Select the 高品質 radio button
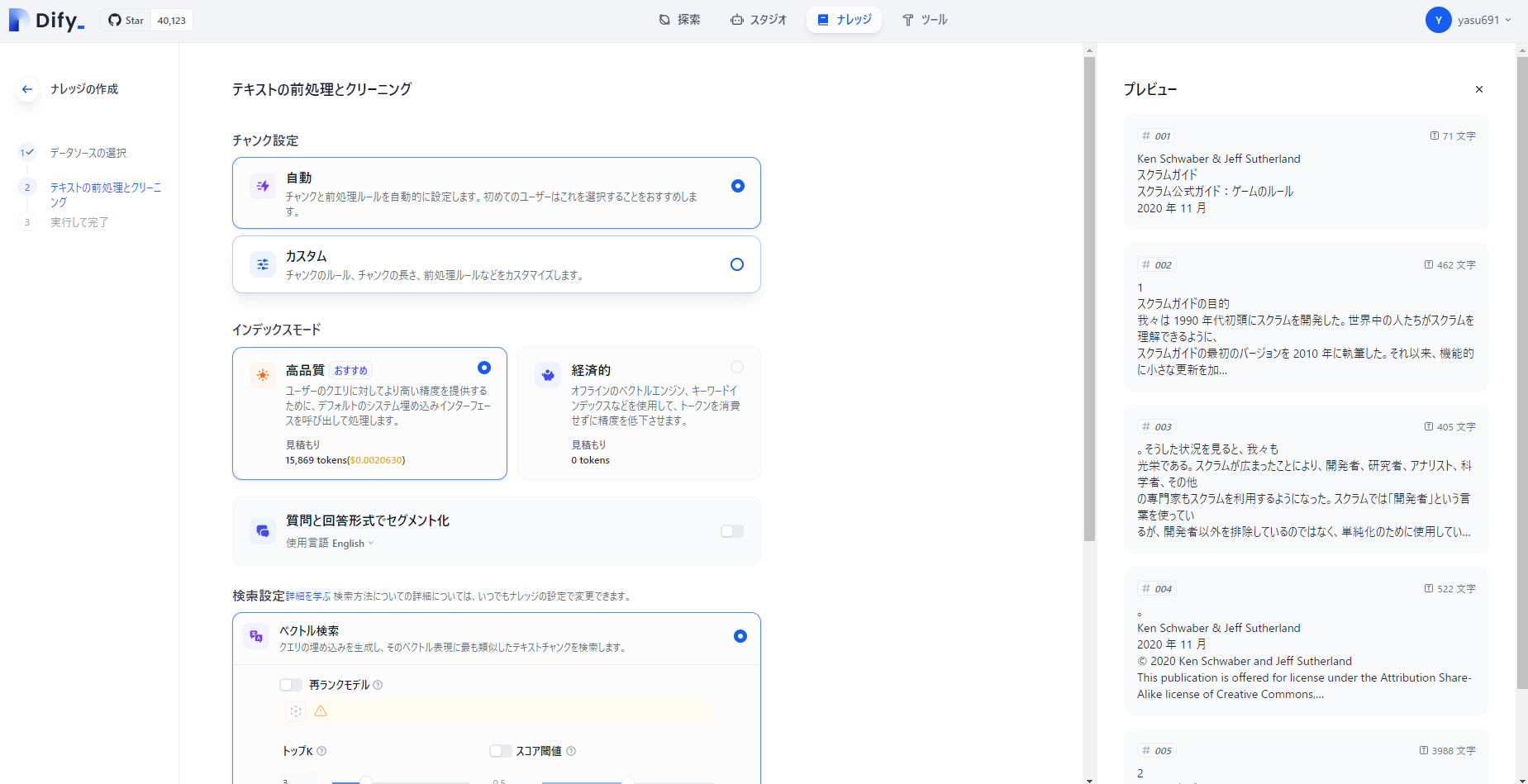 (484, 368)
